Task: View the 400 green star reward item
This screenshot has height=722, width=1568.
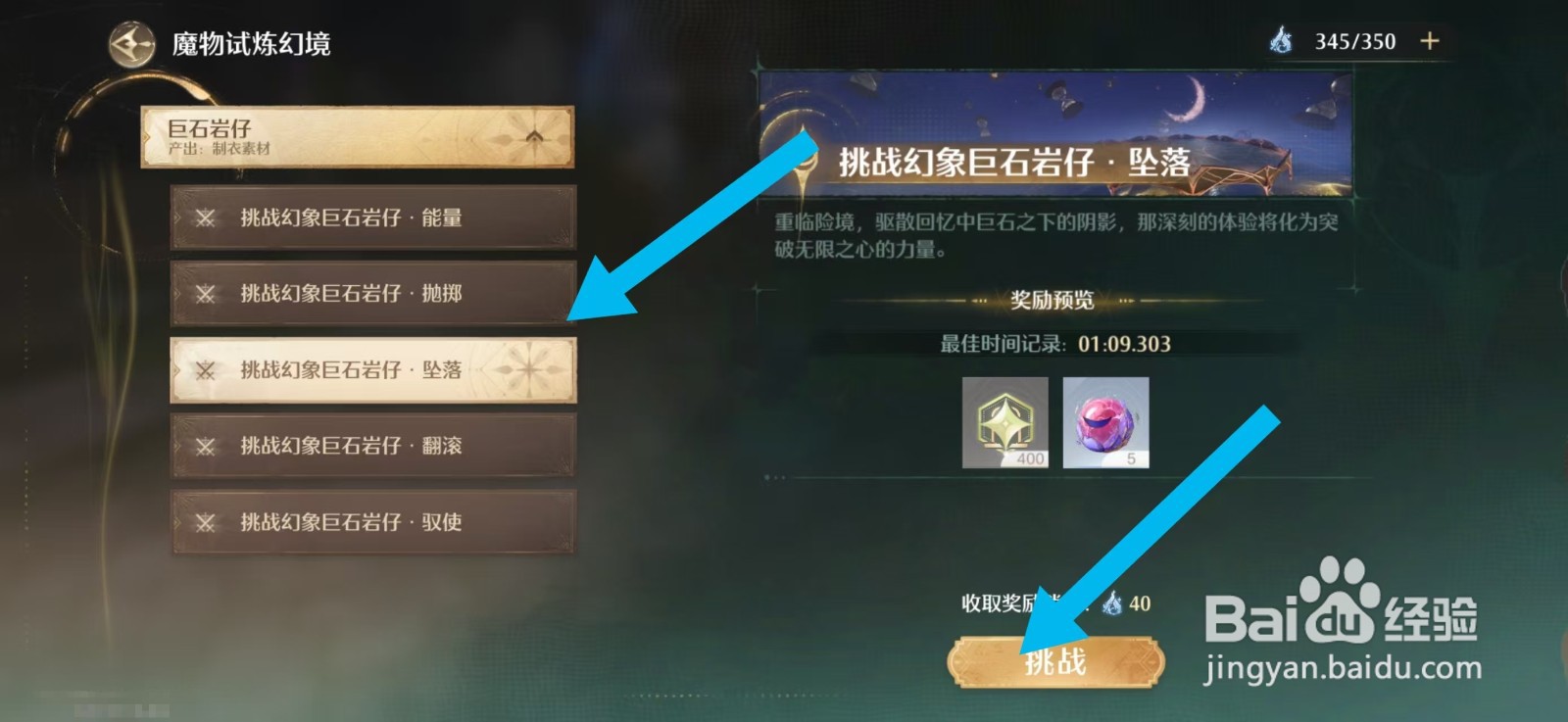Action: (1005, 422)
